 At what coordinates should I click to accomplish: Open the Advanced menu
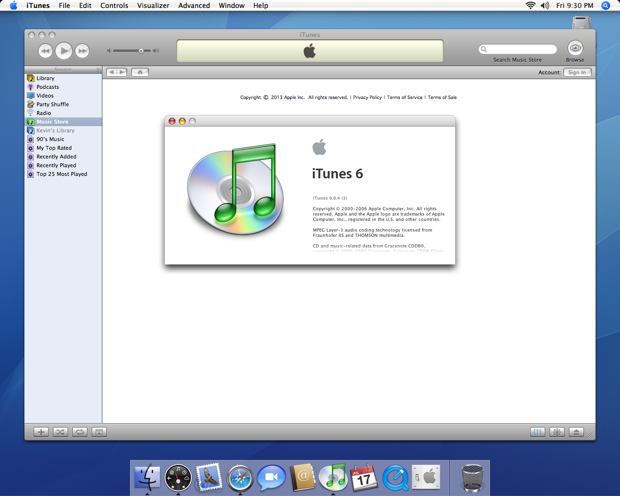pos(194,6)
